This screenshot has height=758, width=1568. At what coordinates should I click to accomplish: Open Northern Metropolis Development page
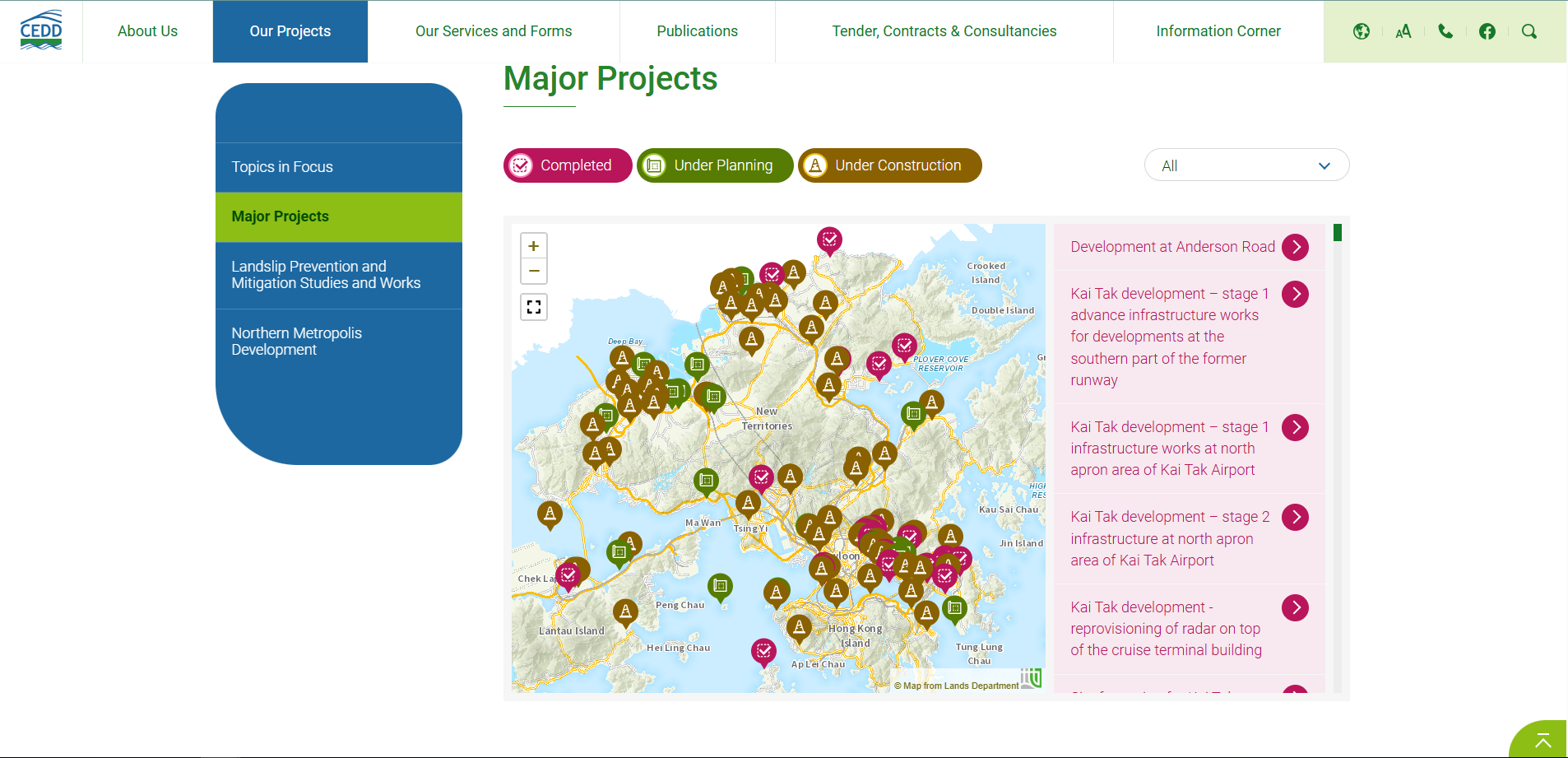tap(296, 341)
